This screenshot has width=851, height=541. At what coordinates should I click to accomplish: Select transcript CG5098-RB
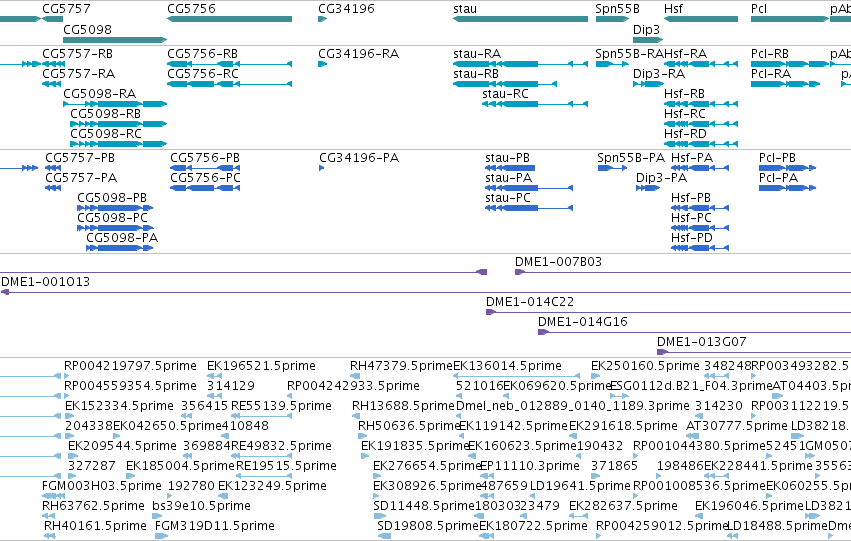[106, 114]
